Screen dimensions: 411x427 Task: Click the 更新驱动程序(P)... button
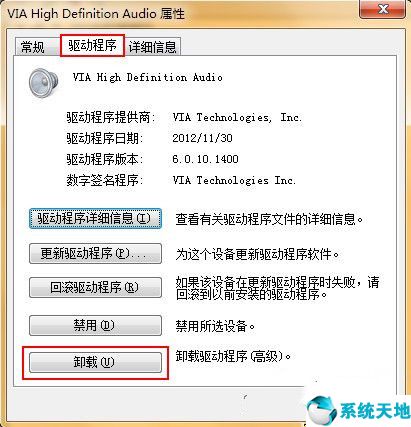tap(95, 254)
